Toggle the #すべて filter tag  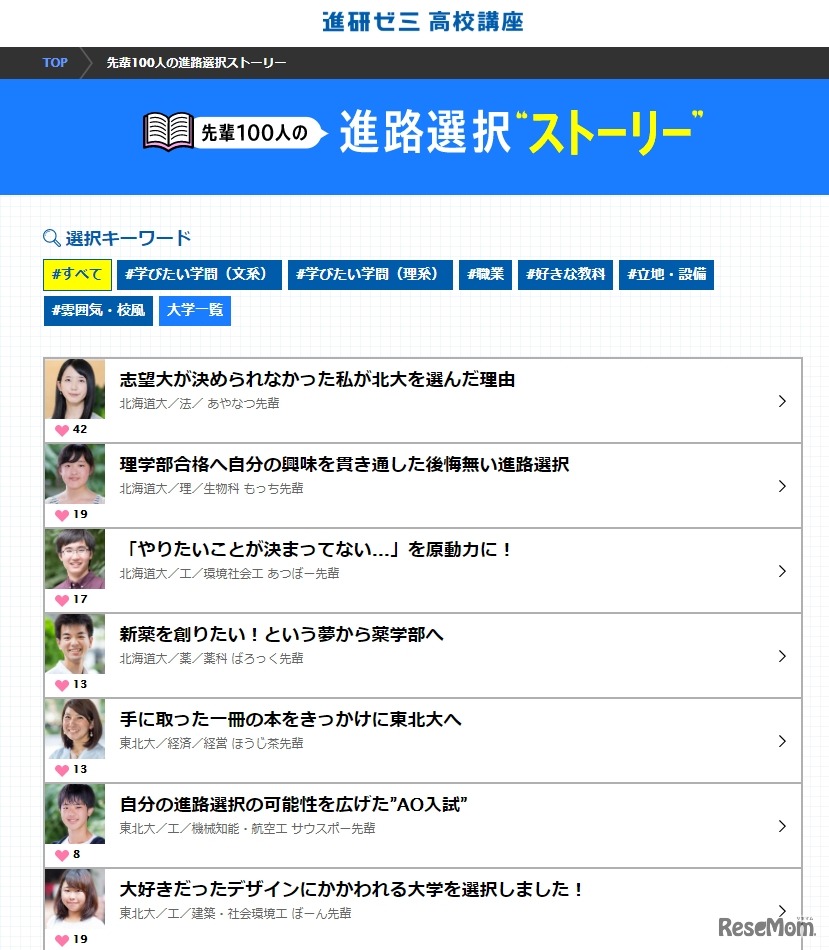(x=77, y=275)
